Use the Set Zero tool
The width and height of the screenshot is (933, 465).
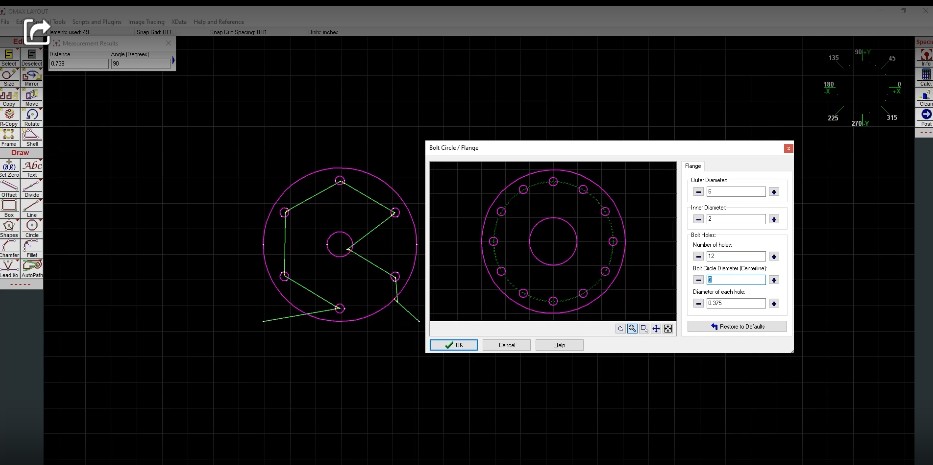9,168
